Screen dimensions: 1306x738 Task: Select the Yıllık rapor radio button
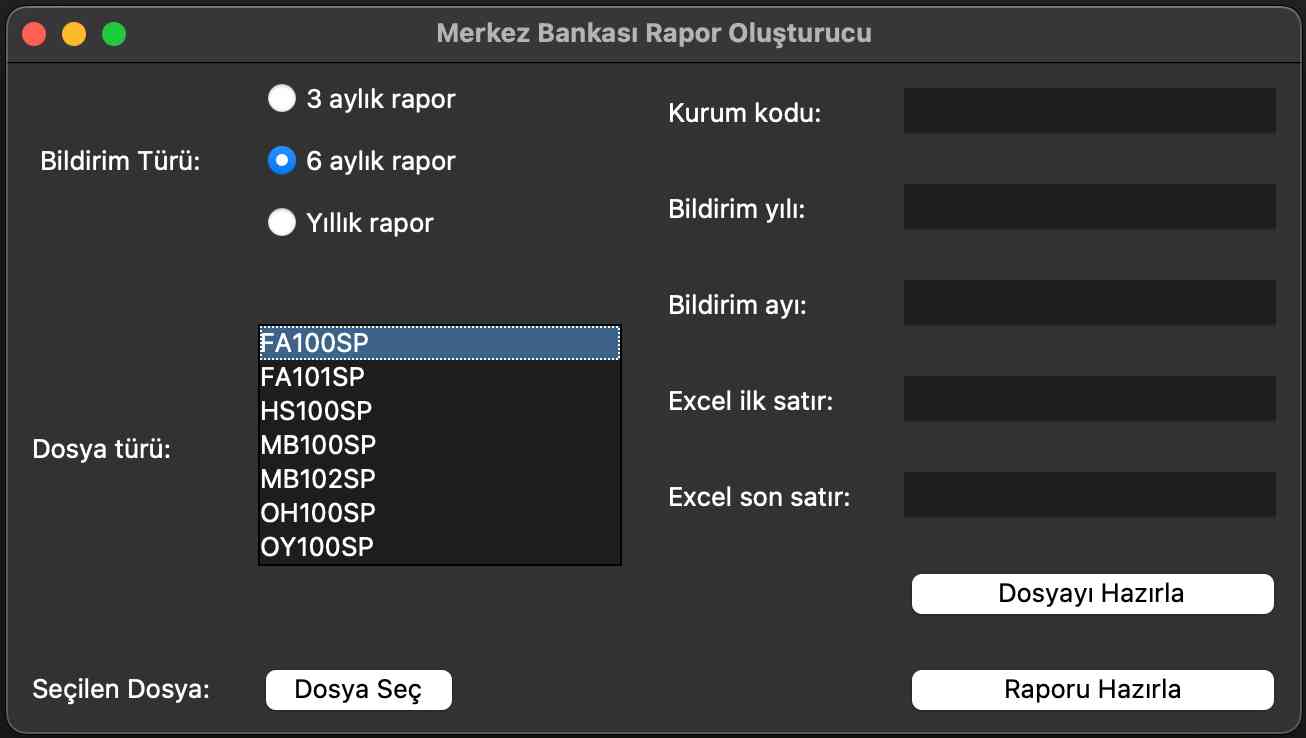pyautogui.click(x=282, y=222)
